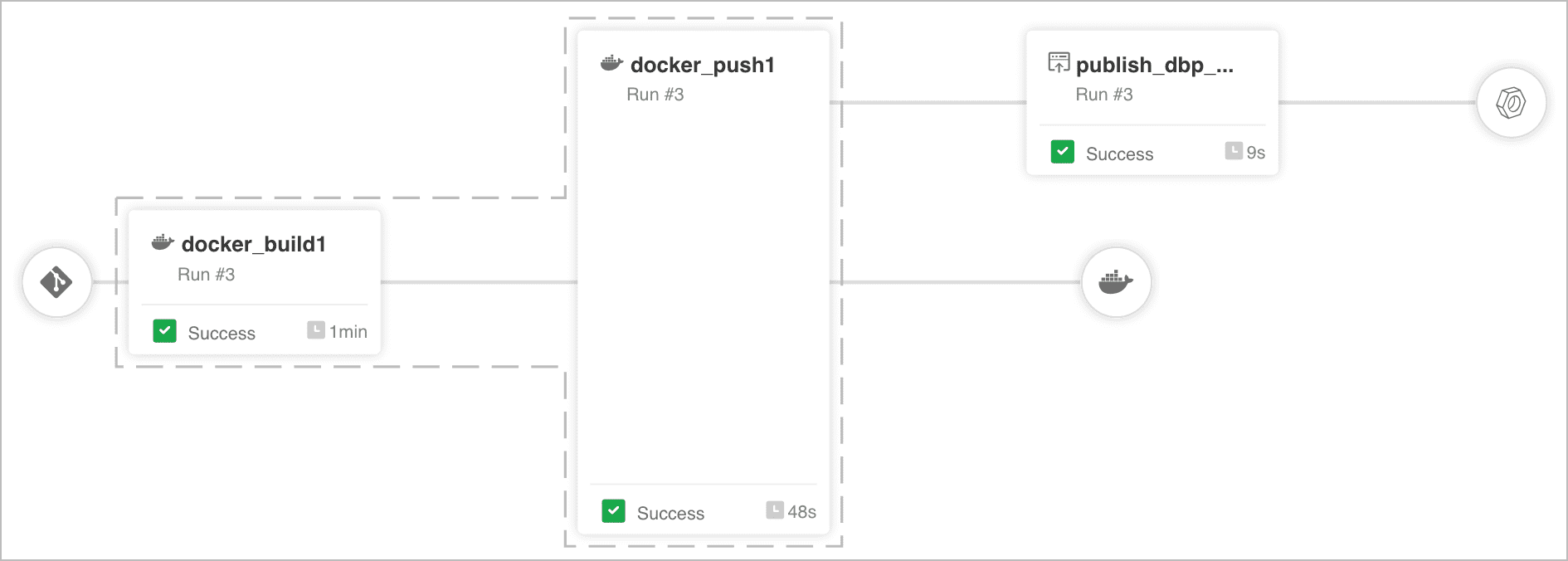Open the truncated publish_dbp_... step title
1568x561 pixels.
click(1155, 65)
